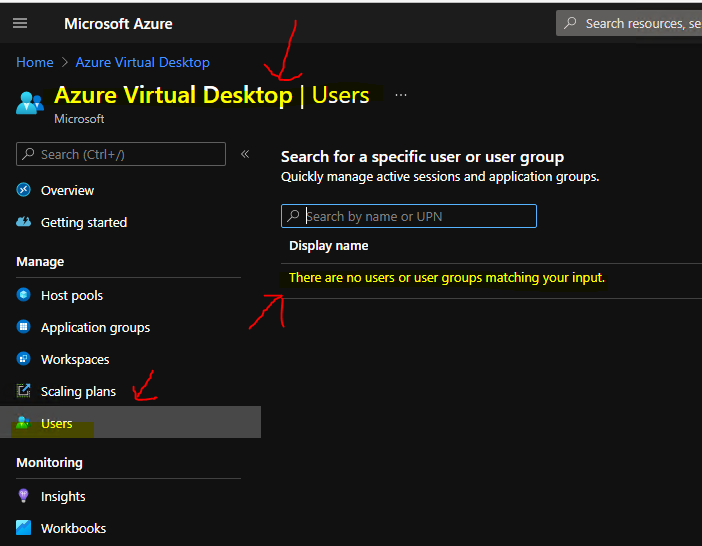This screenshot has width=702, height=546.
Task: Click the 'There are no users' message
Action: 447,278
